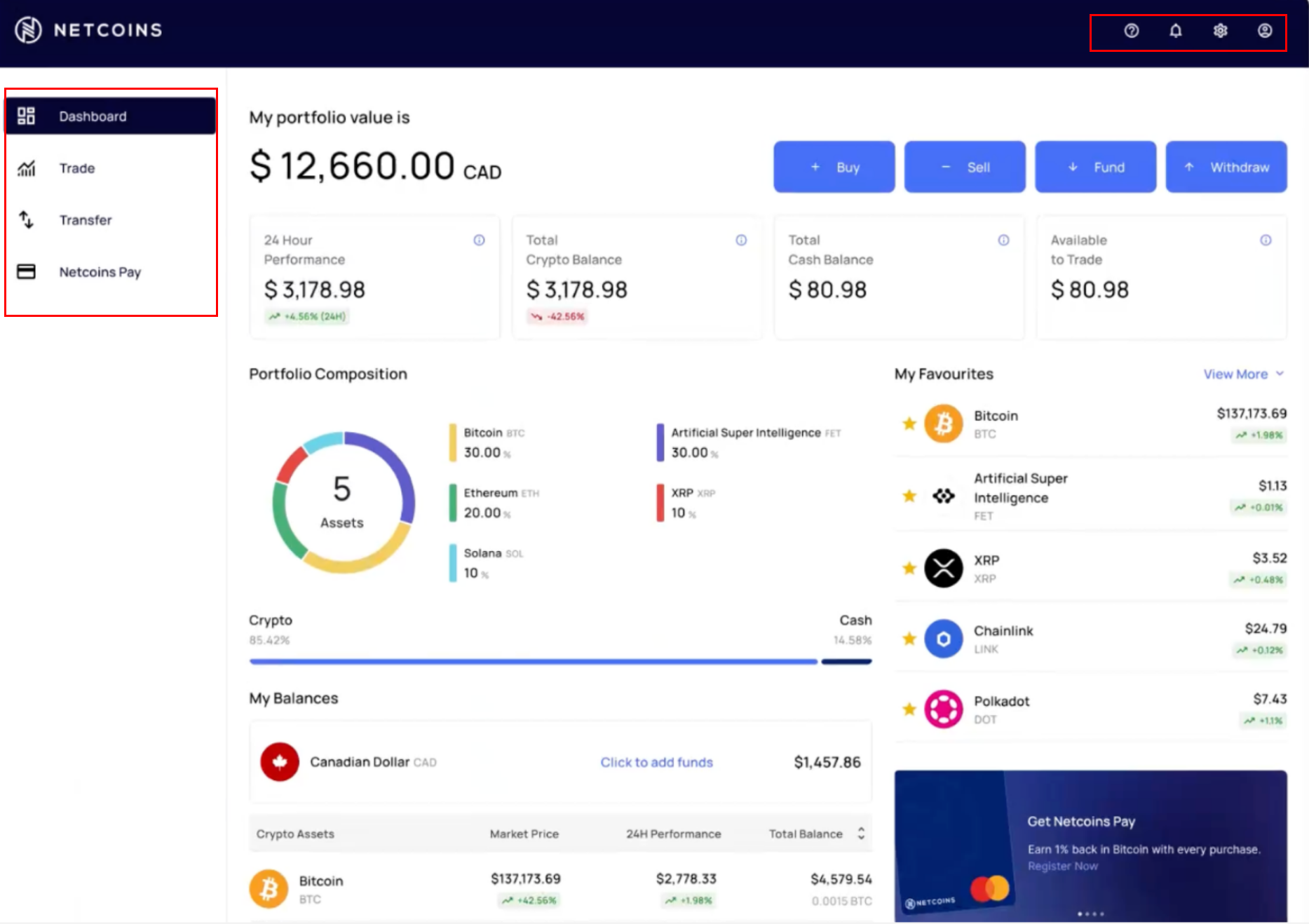This screenshot has height=924, width=1309.
Task: Open the Transfer menu item
Action: tap(110, 219)
